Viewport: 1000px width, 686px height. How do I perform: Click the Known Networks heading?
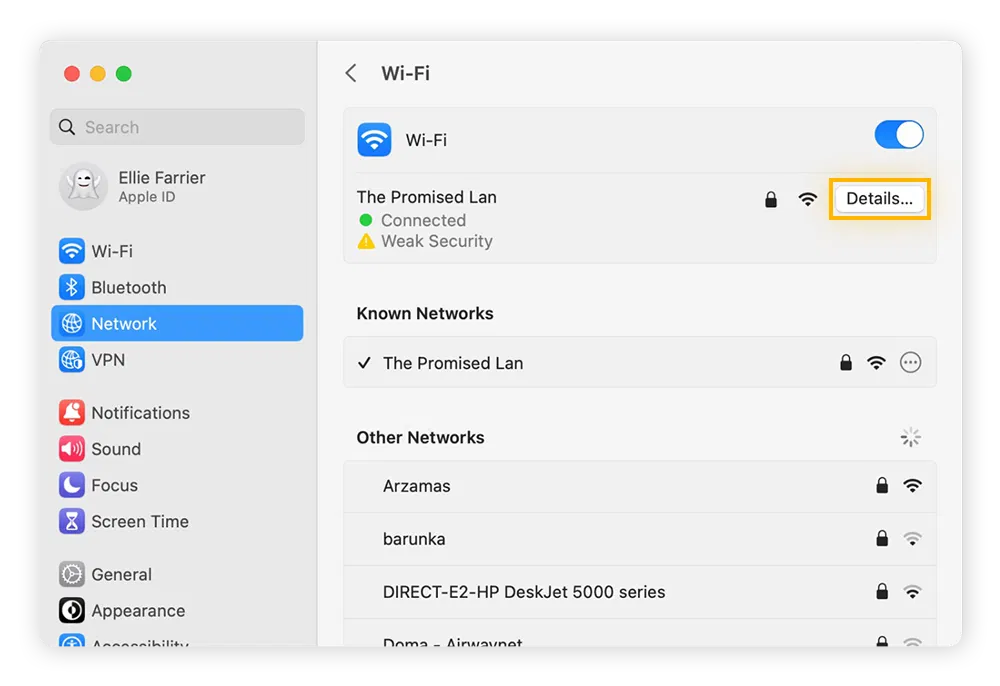pyautogui.click(x=425, y=314)
